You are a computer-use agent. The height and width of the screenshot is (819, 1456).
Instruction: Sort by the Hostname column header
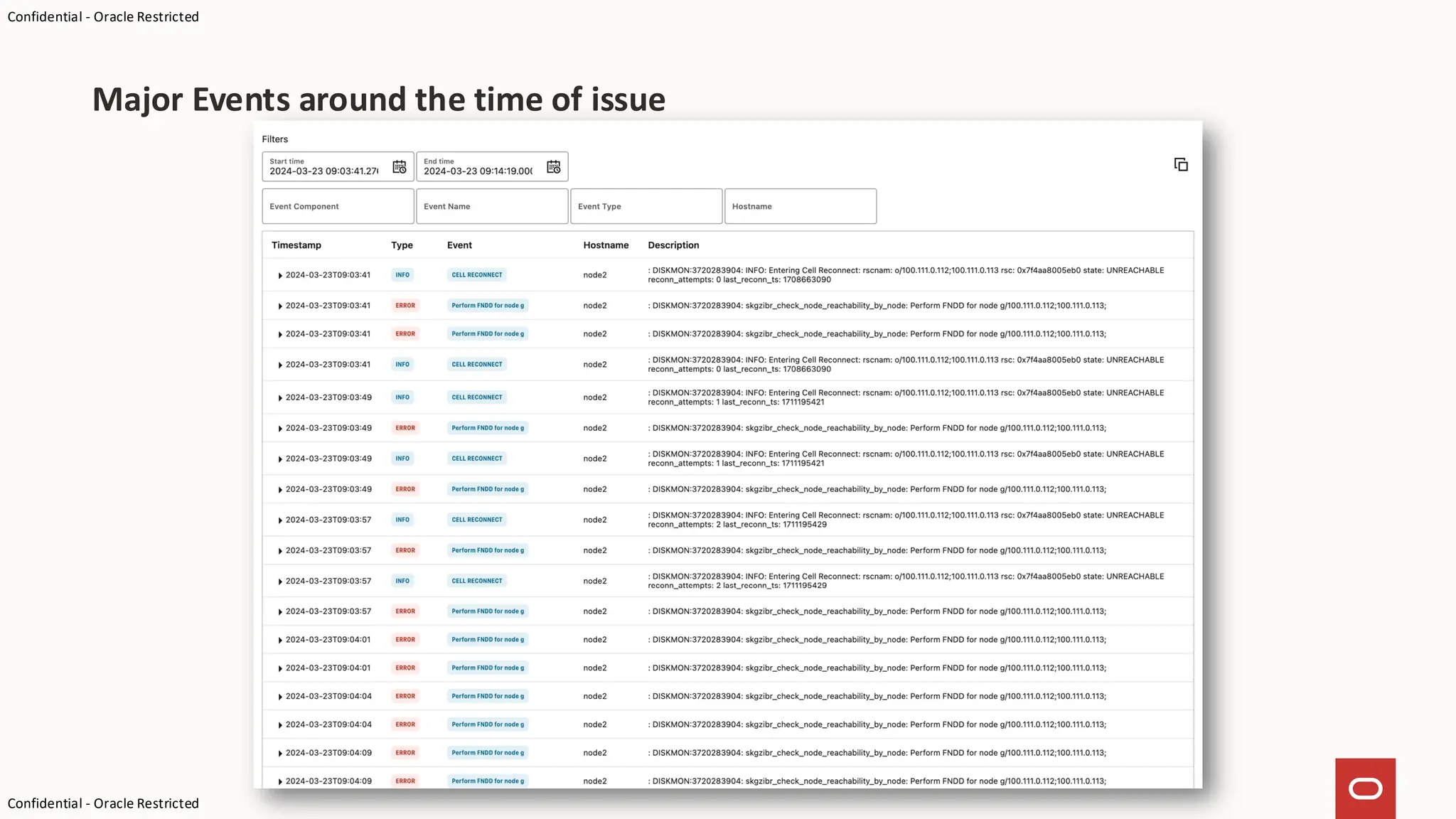pyautogui.click(x=606, y=245)
